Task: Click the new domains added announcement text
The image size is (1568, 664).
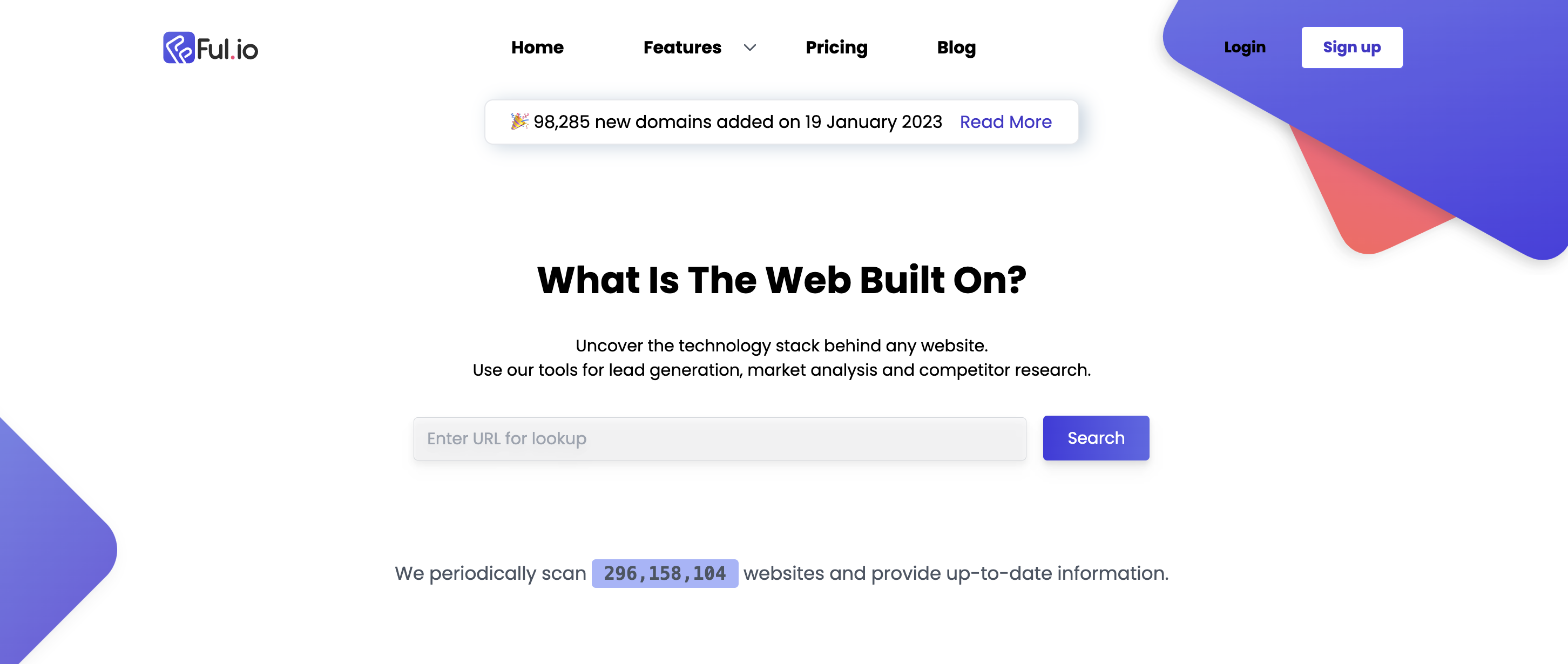Action: 738,123
